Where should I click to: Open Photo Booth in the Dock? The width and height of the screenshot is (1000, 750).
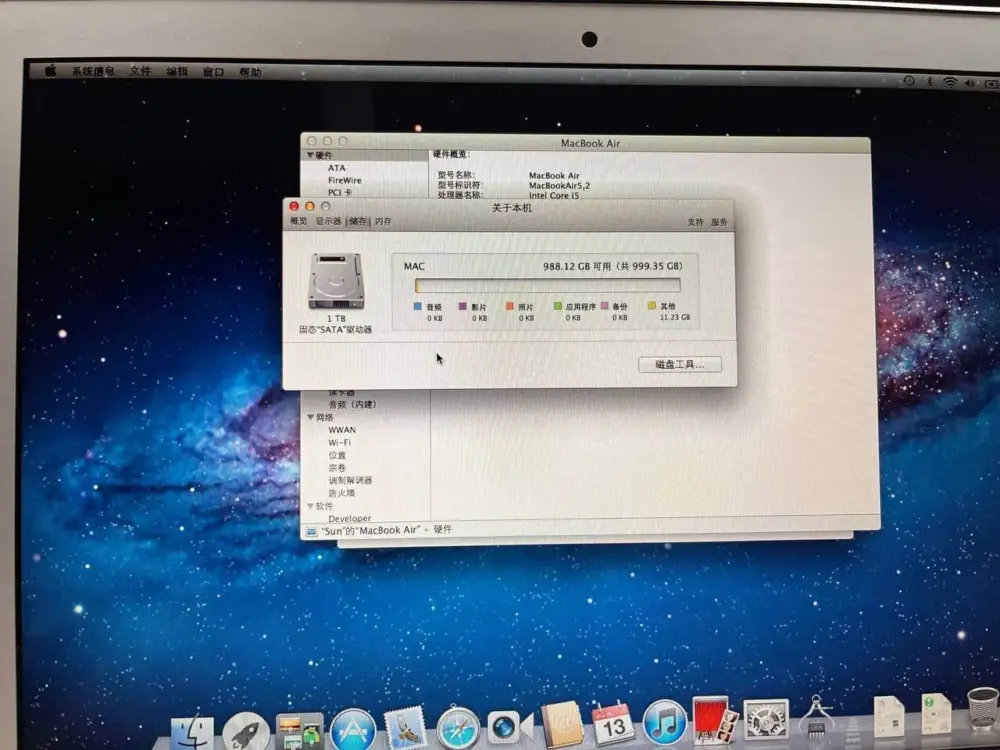tap(714, 721)
